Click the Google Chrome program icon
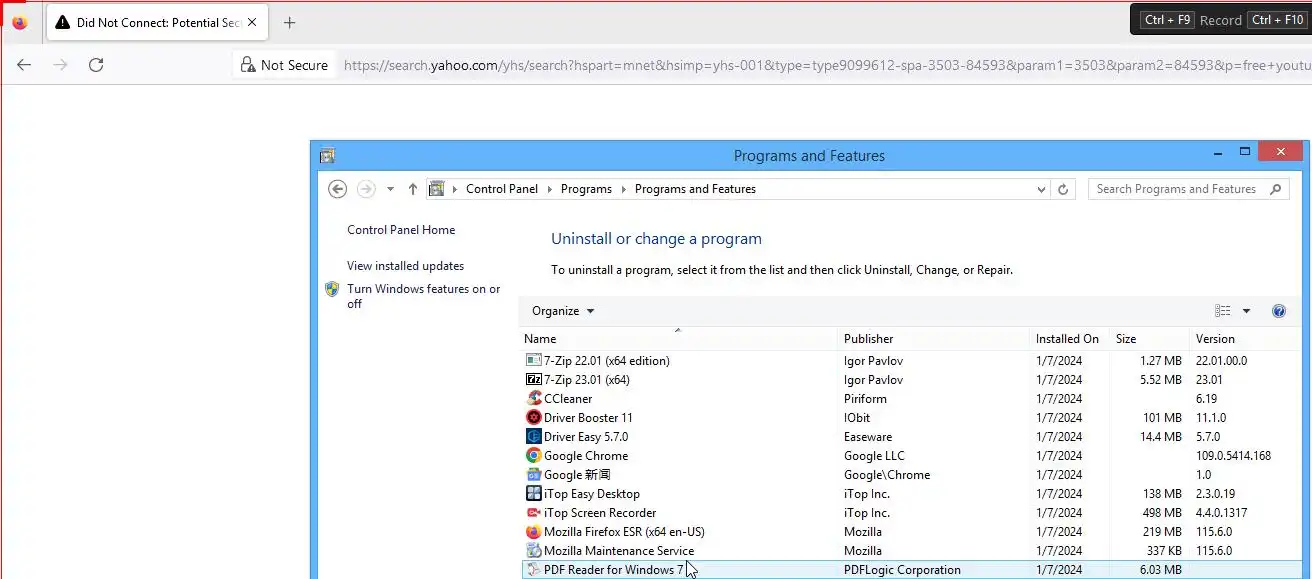 coord(534,456)
